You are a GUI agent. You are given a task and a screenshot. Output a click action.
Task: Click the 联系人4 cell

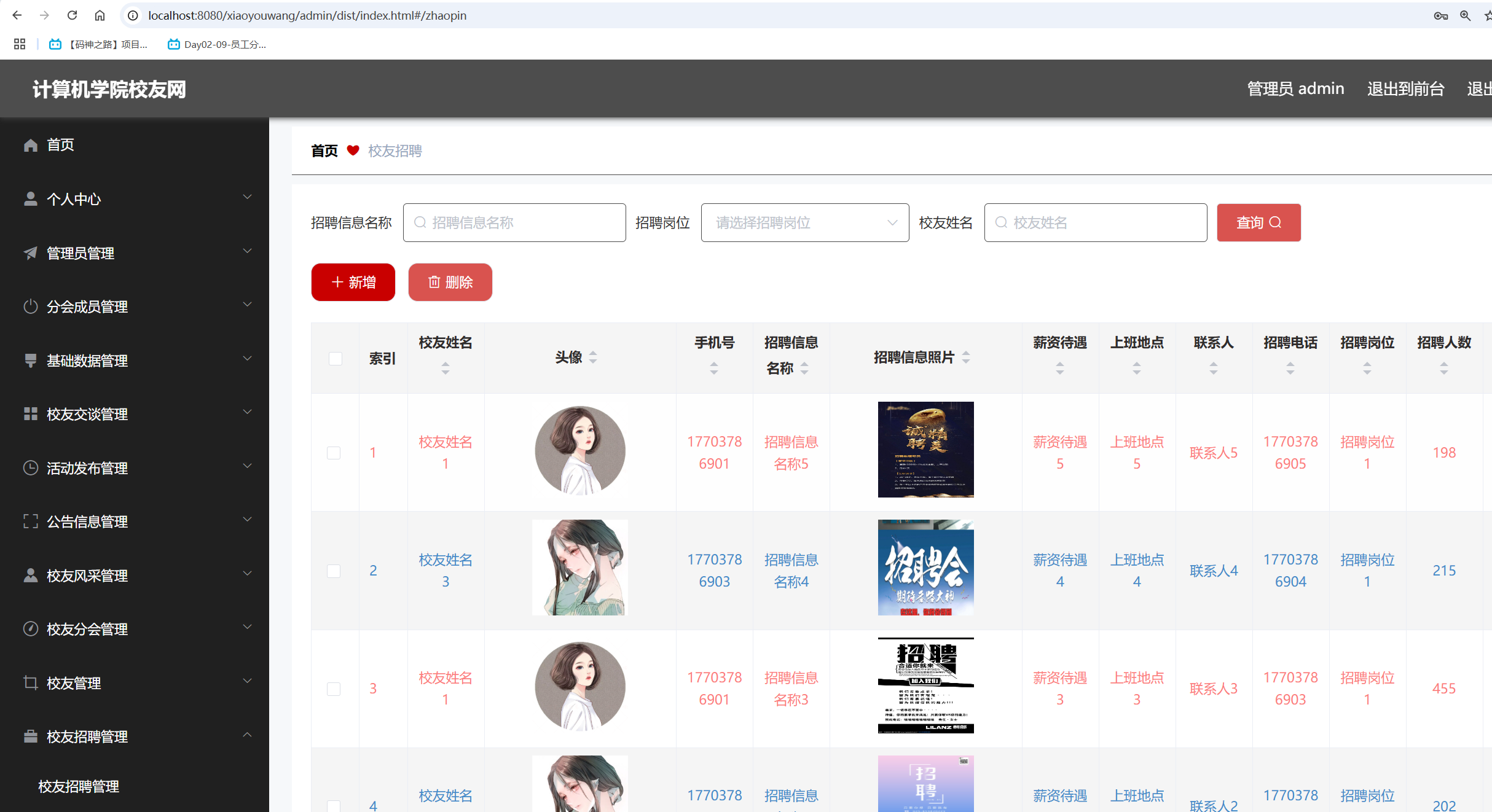pos(1214,571)
